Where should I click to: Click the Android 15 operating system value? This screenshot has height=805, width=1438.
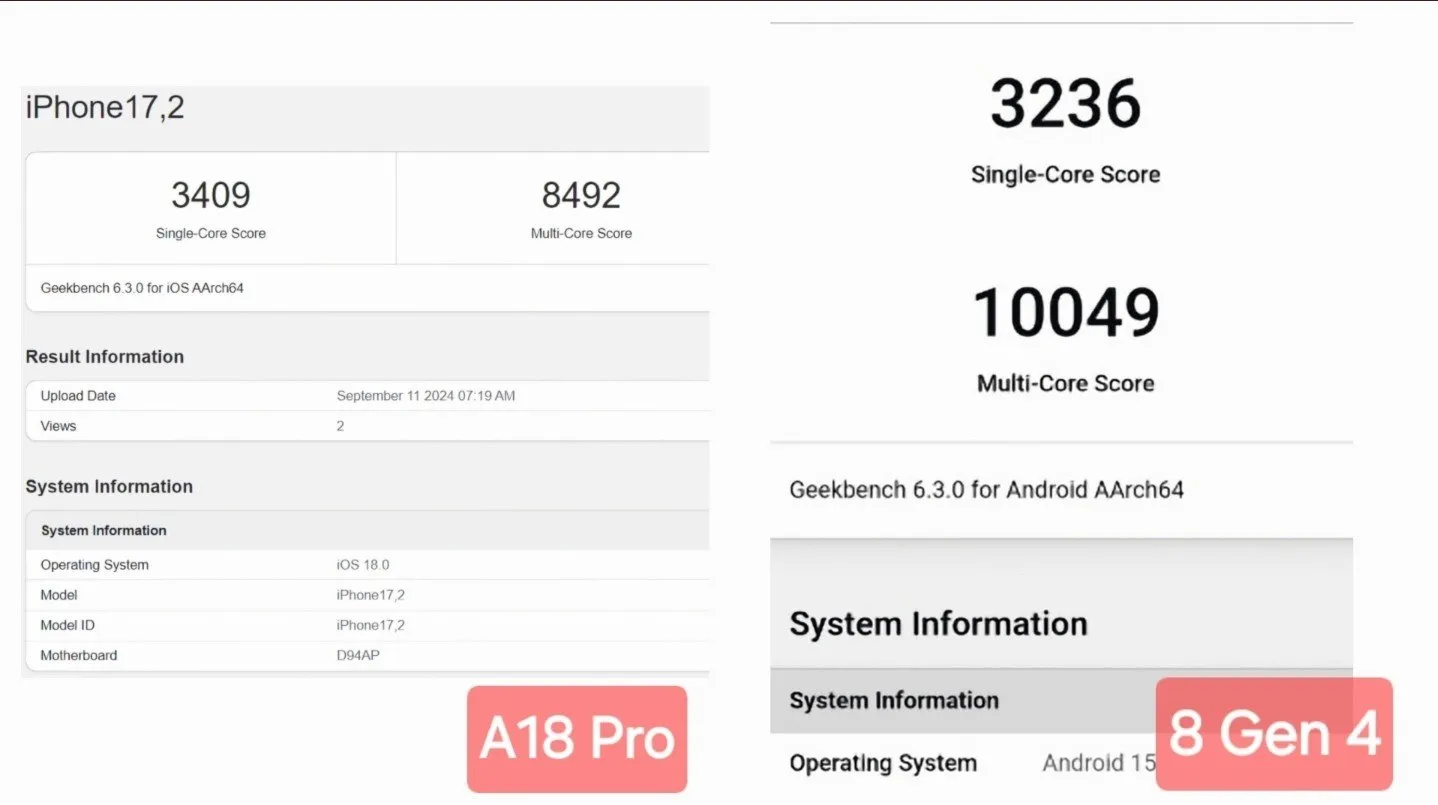[x=1100, y=763]
